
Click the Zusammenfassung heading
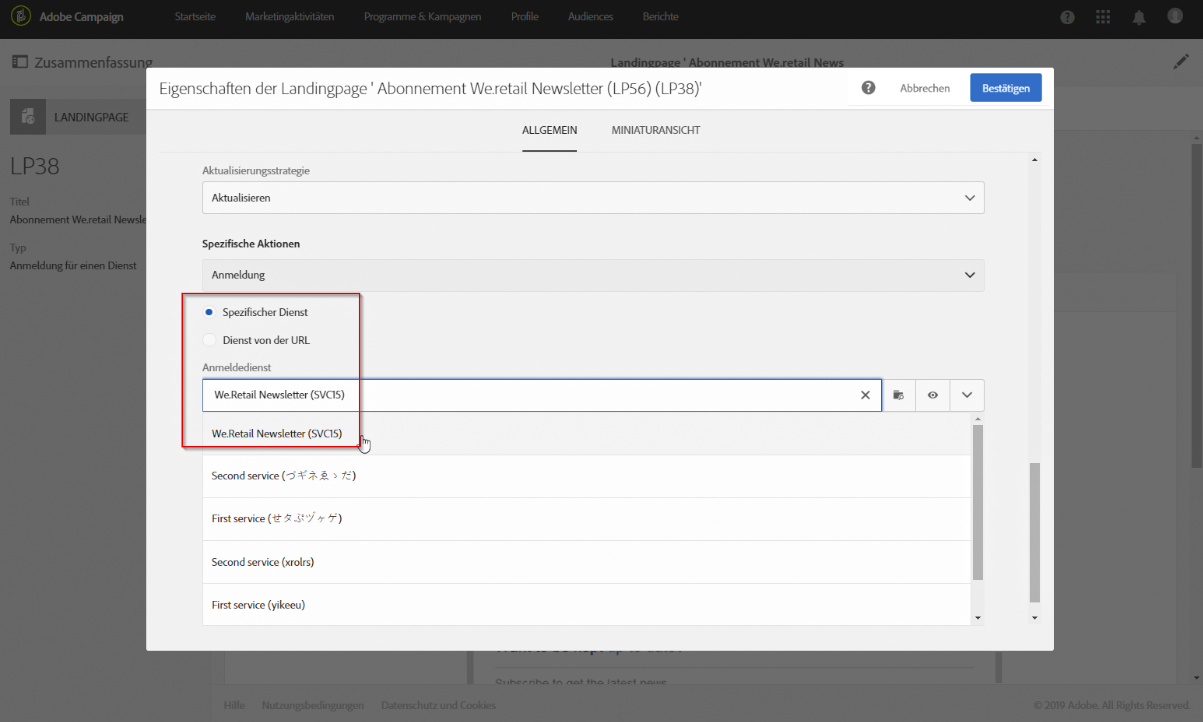click(x=94, y=62)
